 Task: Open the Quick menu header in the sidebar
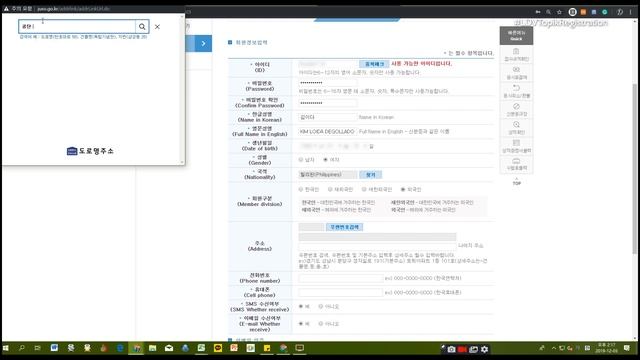516,36
